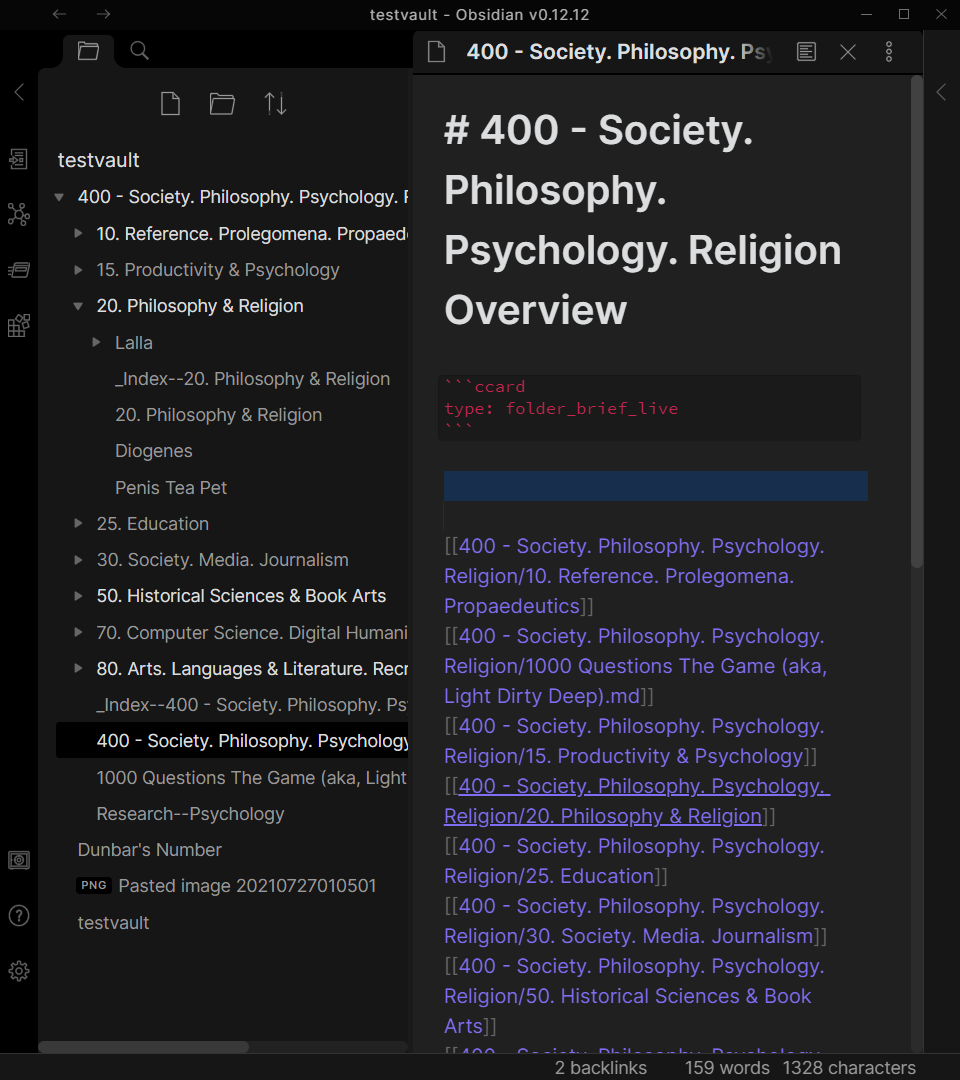Toggle preview mode for this note
This screenshot has height=1080, width=960.
tap(806, 52)
